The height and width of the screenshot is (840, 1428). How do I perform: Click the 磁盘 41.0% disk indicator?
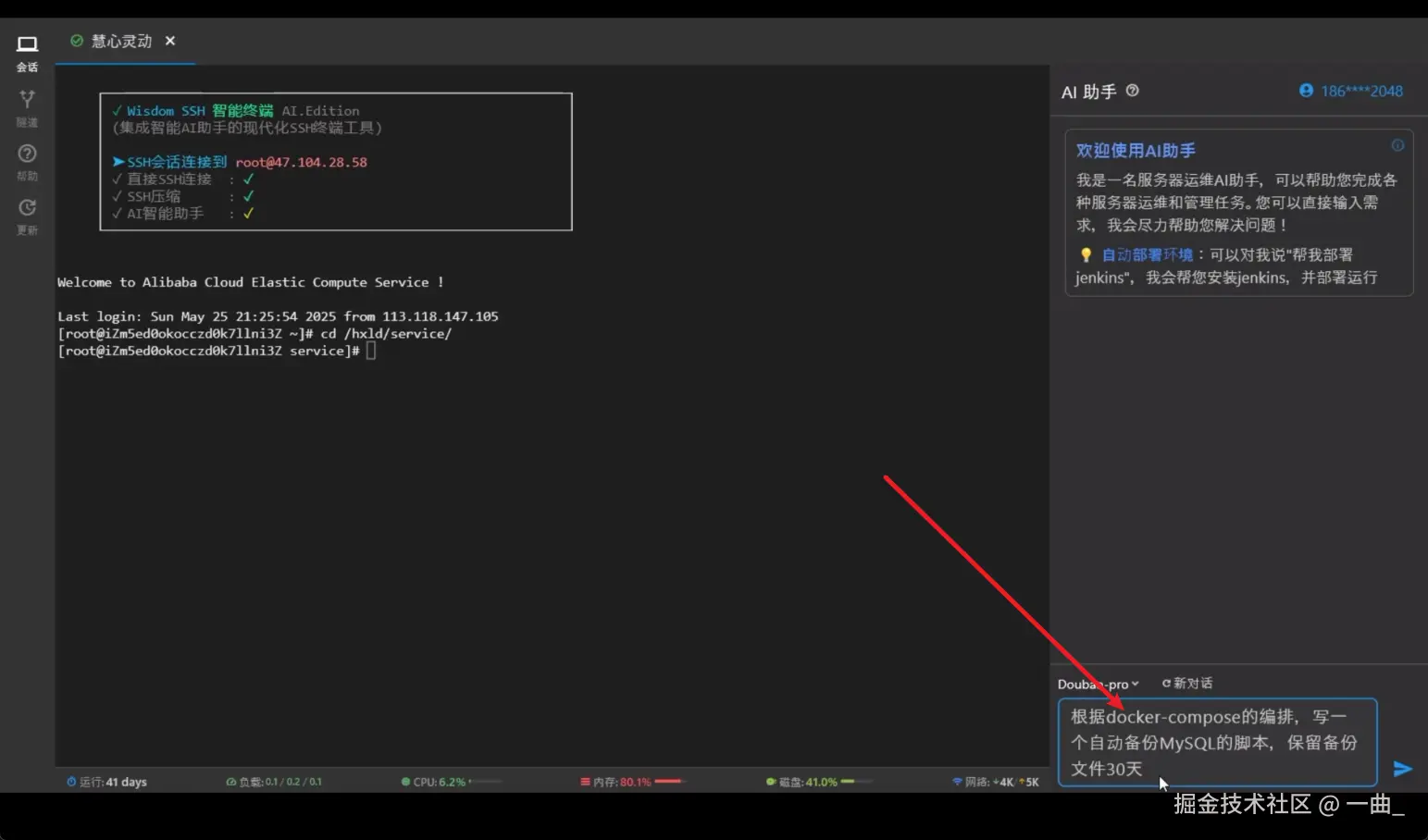click(x=801, y=782)
